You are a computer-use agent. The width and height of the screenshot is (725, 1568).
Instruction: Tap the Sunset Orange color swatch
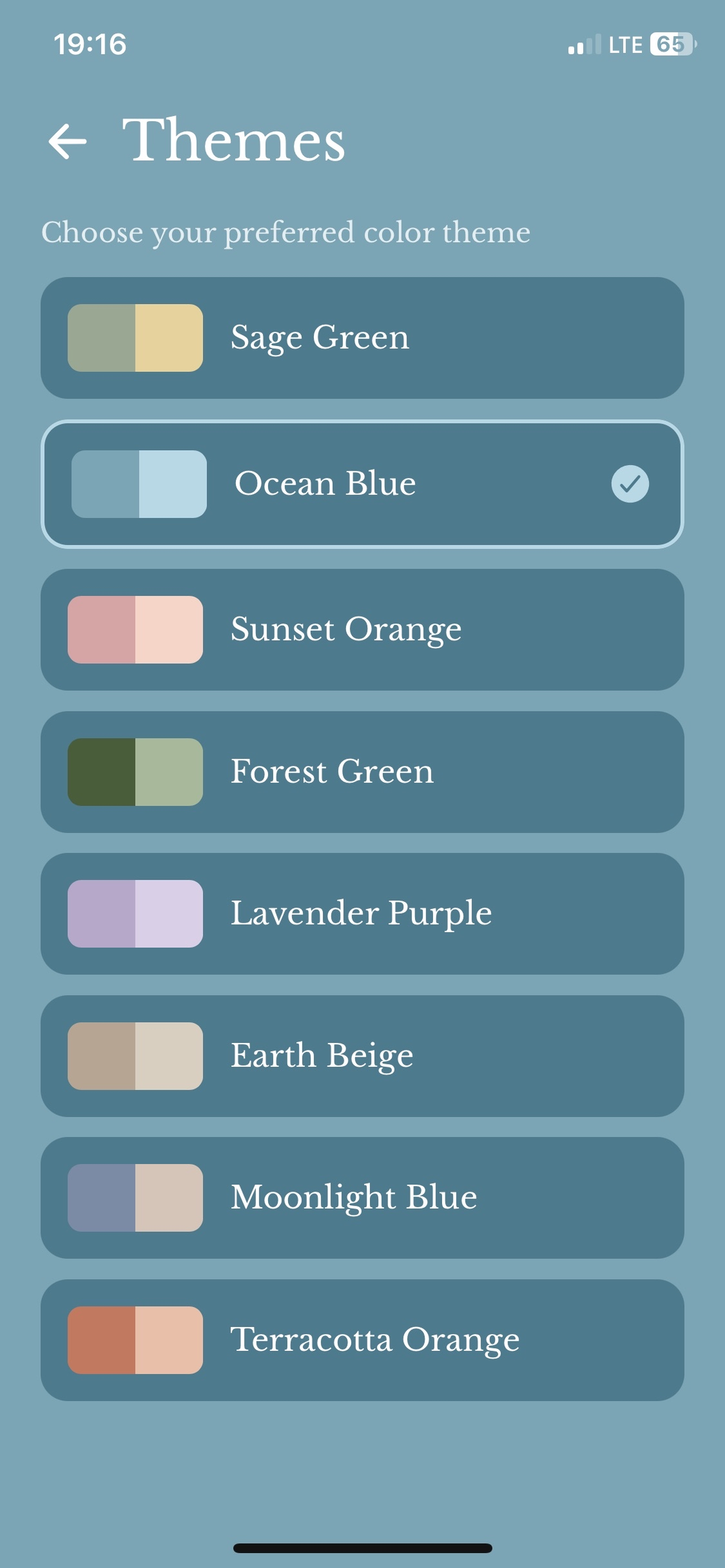[135, 629]
